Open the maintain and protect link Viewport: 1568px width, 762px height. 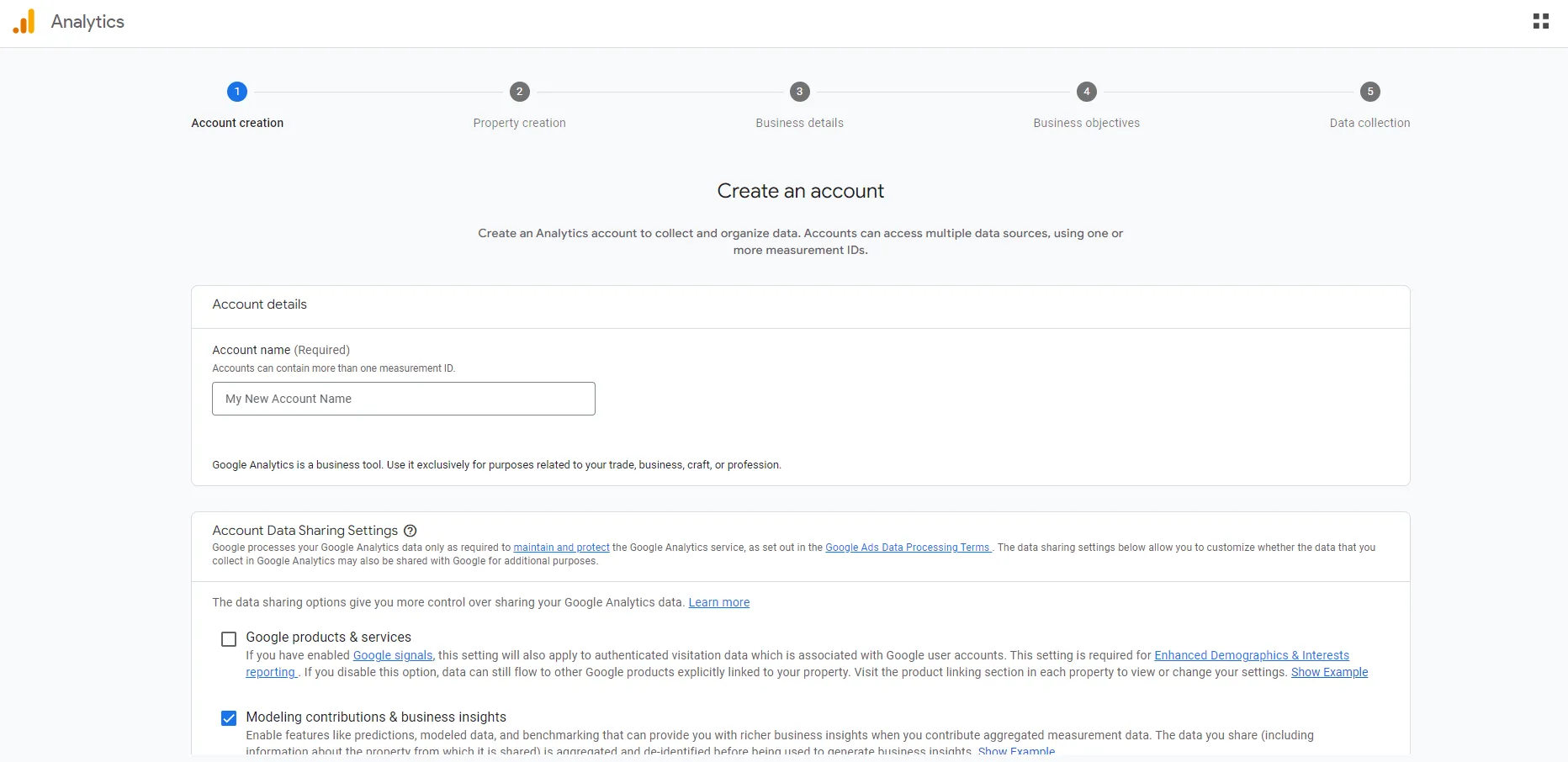coord(561,548)
